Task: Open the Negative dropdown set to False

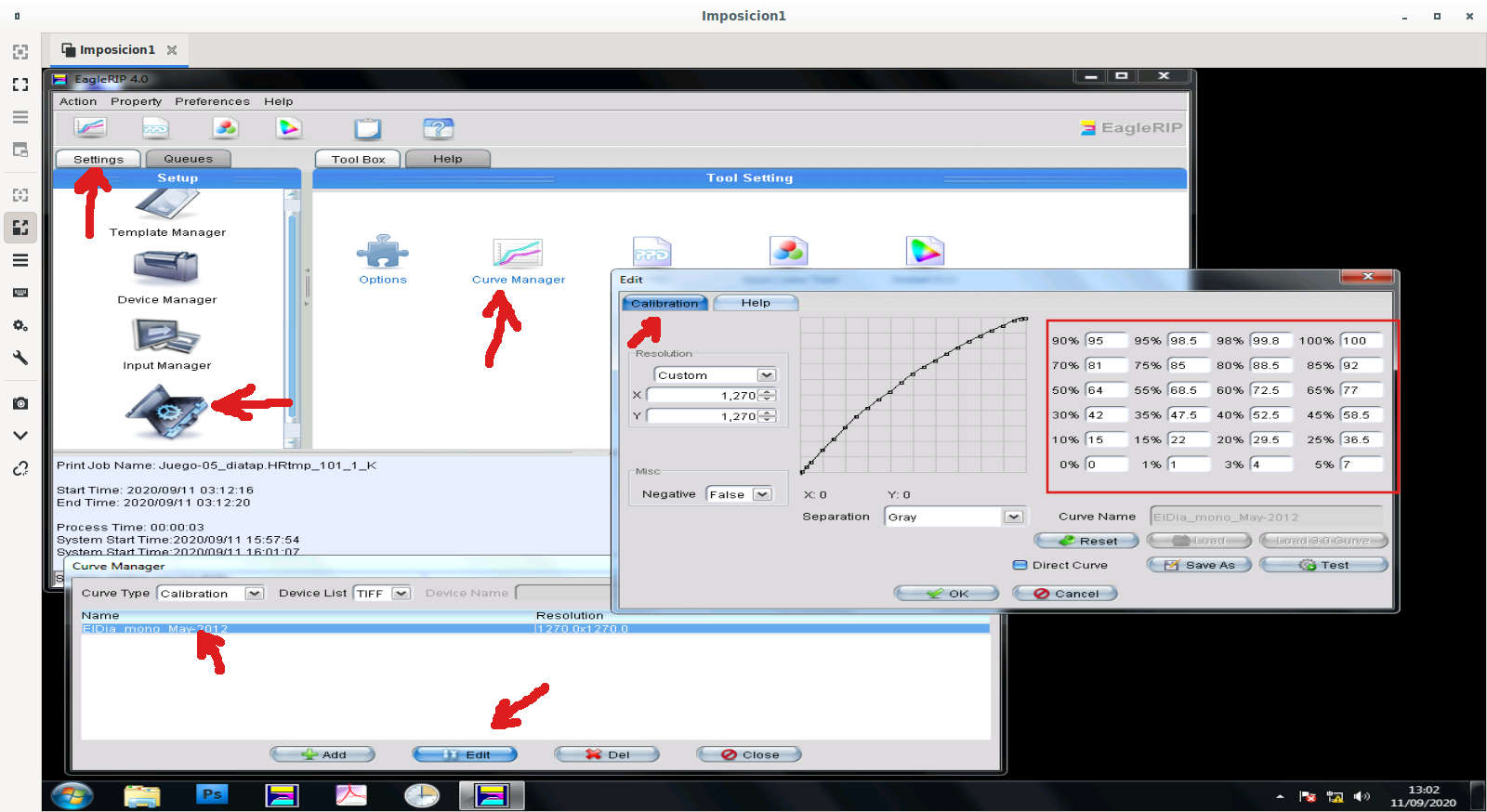Action: point(762,494)
